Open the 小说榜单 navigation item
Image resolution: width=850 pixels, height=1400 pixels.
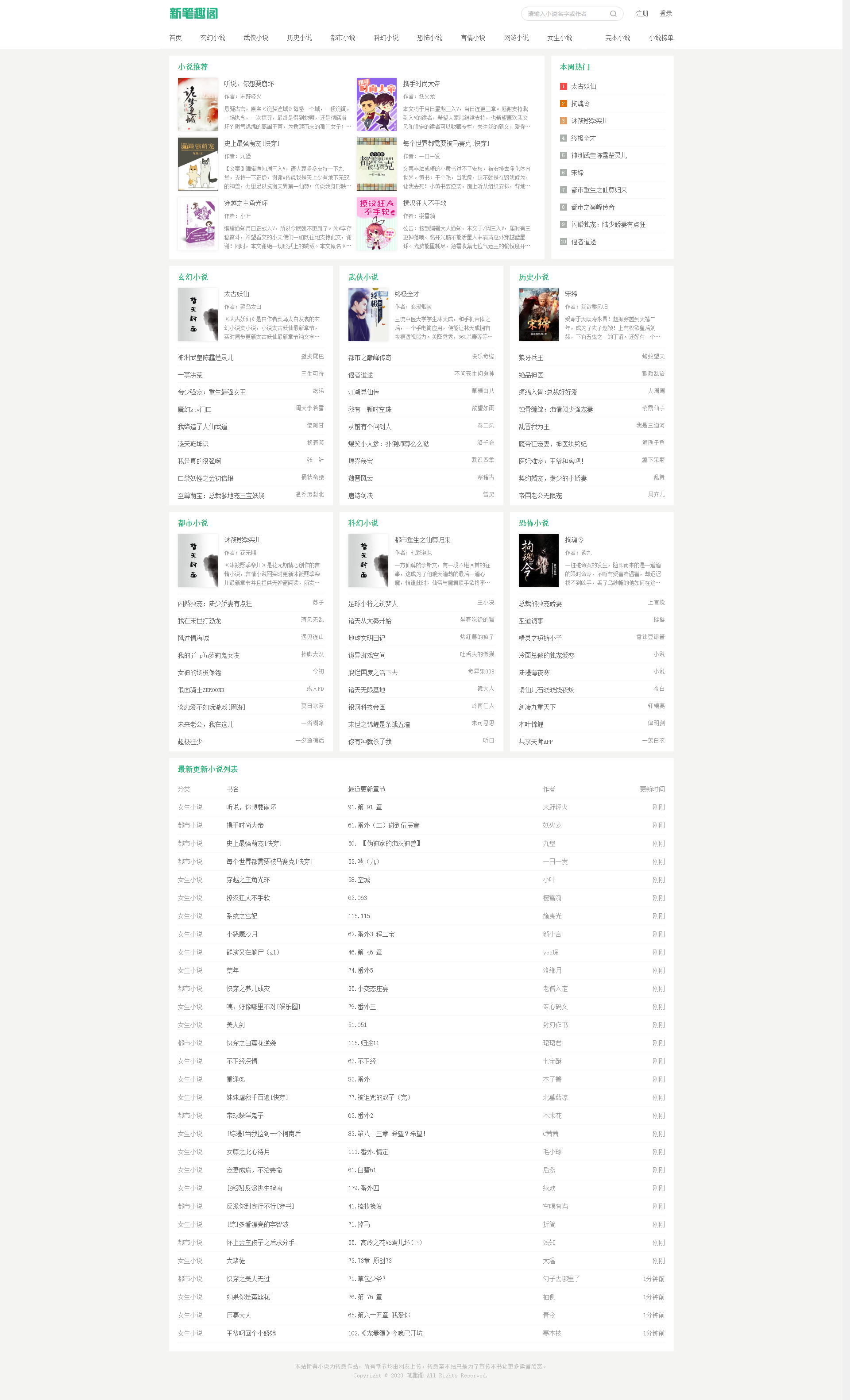pyautogui.click(x=661, y=38)
